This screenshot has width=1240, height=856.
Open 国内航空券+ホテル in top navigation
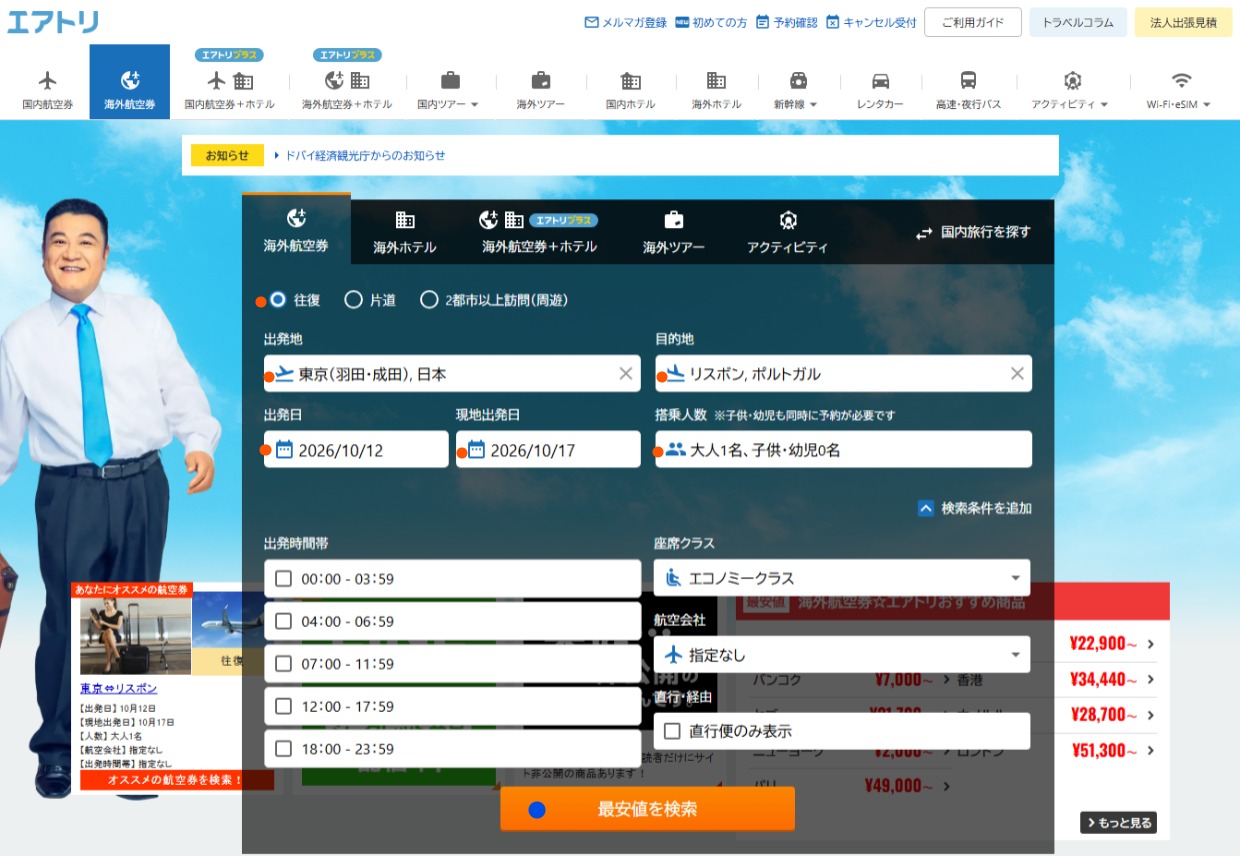pyautogui.click(x=230, y=88)
